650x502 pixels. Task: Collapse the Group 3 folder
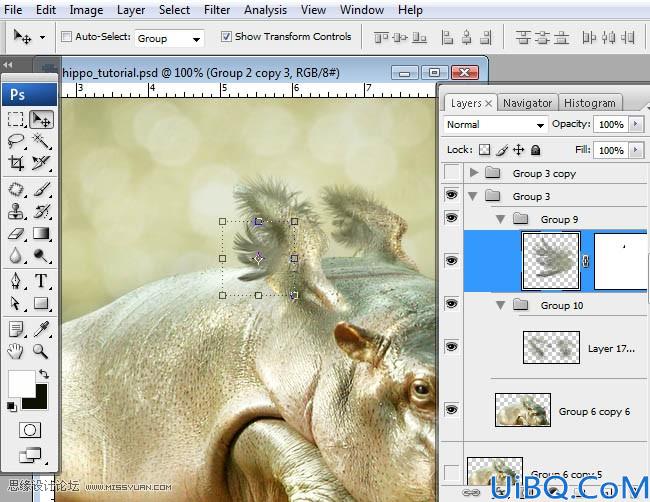pos(473,196)
